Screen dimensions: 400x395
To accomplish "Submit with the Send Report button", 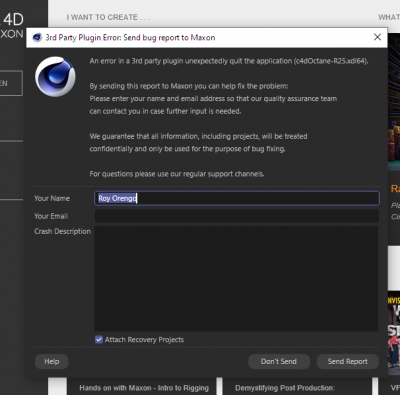I will 348,361.
